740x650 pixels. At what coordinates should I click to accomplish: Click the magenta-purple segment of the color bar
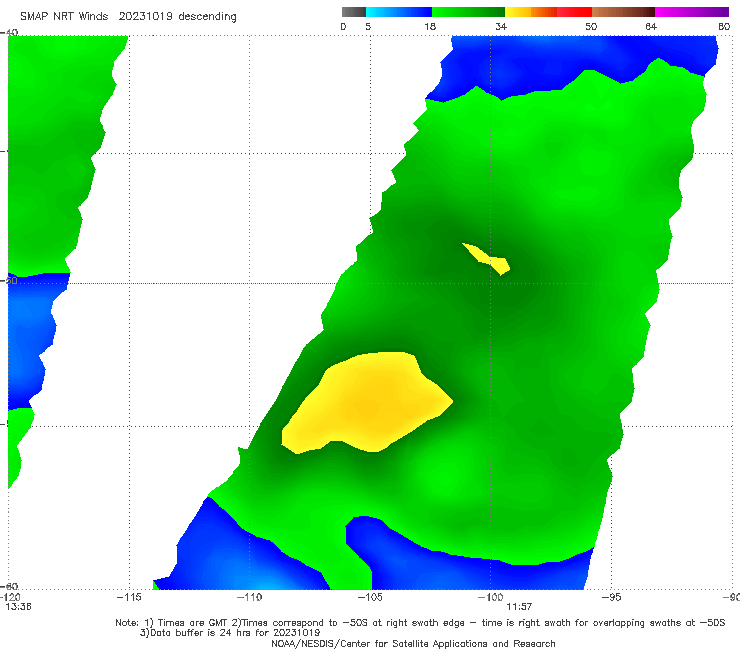(x=692, y=12)
